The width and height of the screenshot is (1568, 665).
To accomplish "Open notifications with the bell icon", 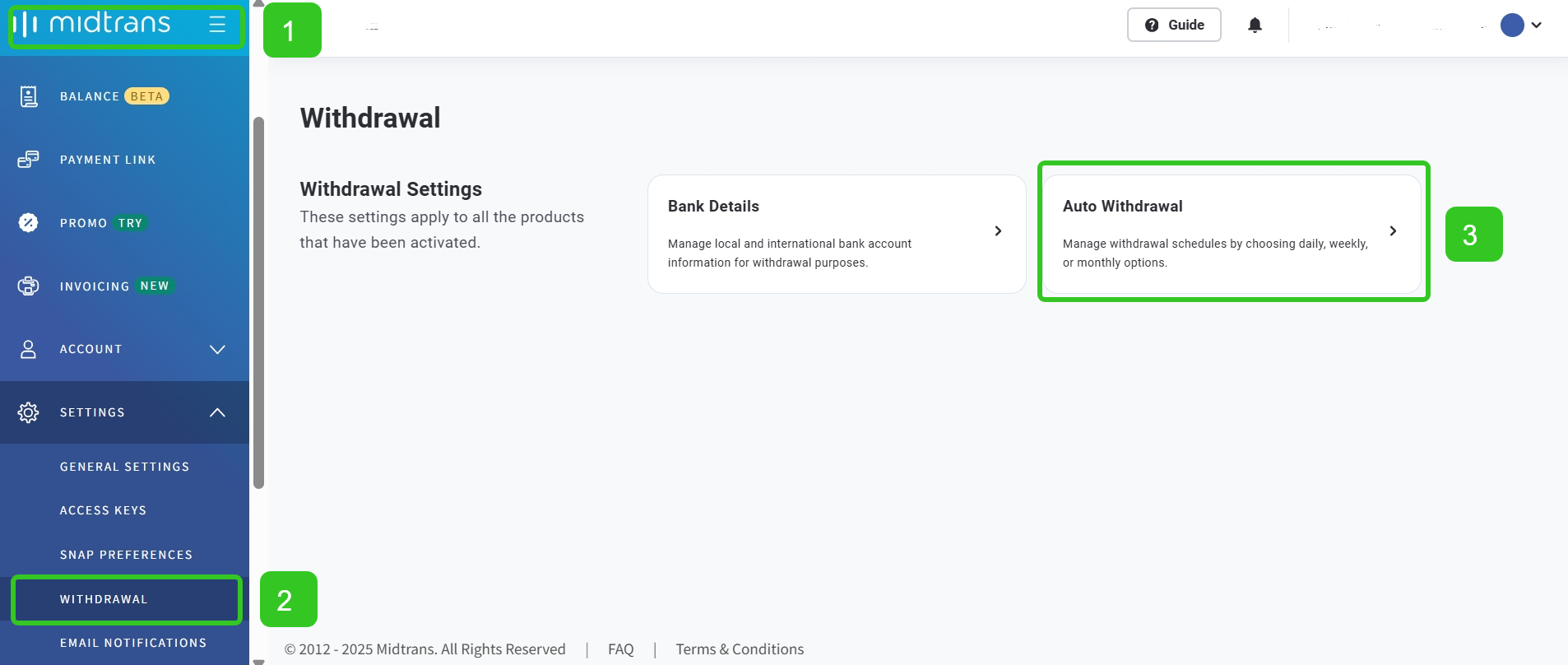I will point(1255,26).
